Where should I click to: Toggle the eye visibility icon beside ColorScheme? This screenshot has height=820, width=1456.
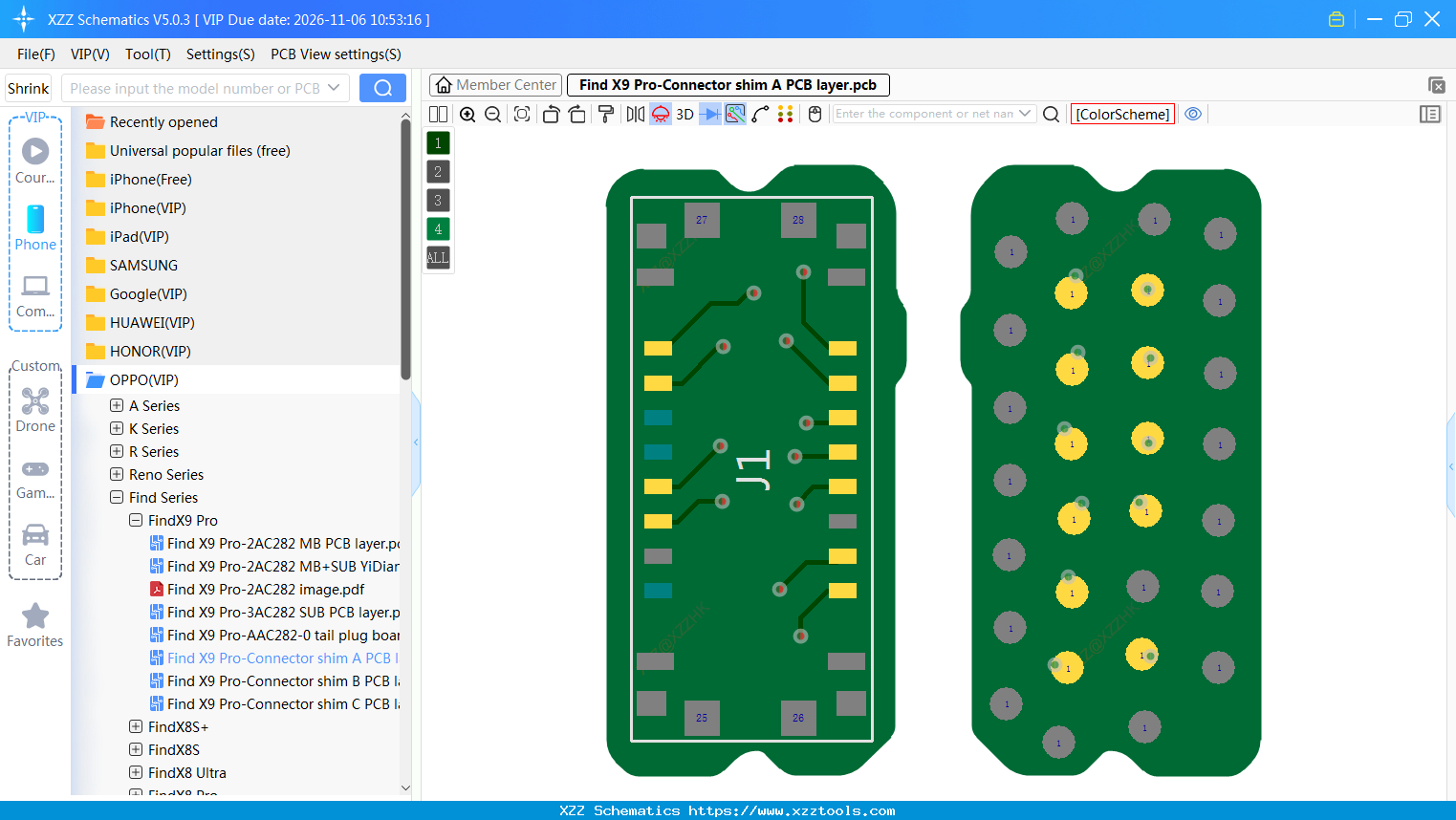tap(1193, 113)
